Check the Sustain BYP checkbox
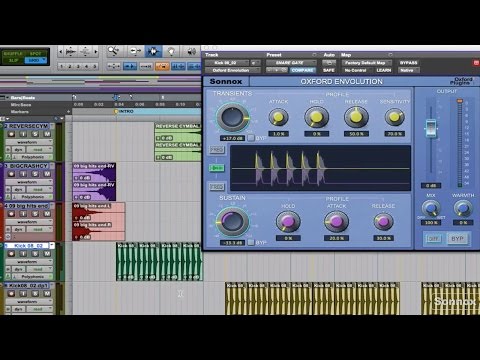The width and height of the screenshot is (480, 360). (251, 242)
